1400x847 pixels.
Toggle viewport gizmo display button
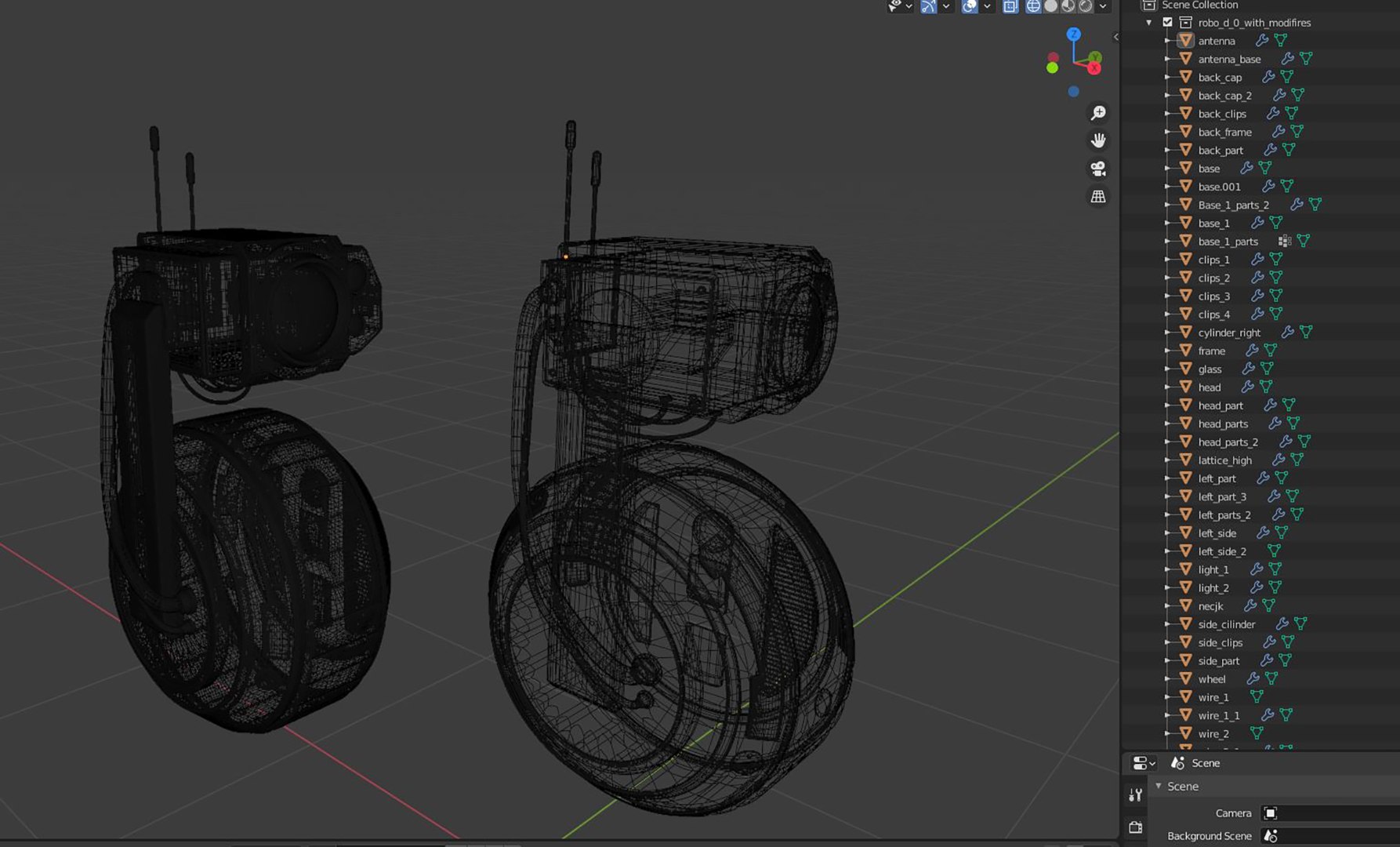tap(928, 6)
